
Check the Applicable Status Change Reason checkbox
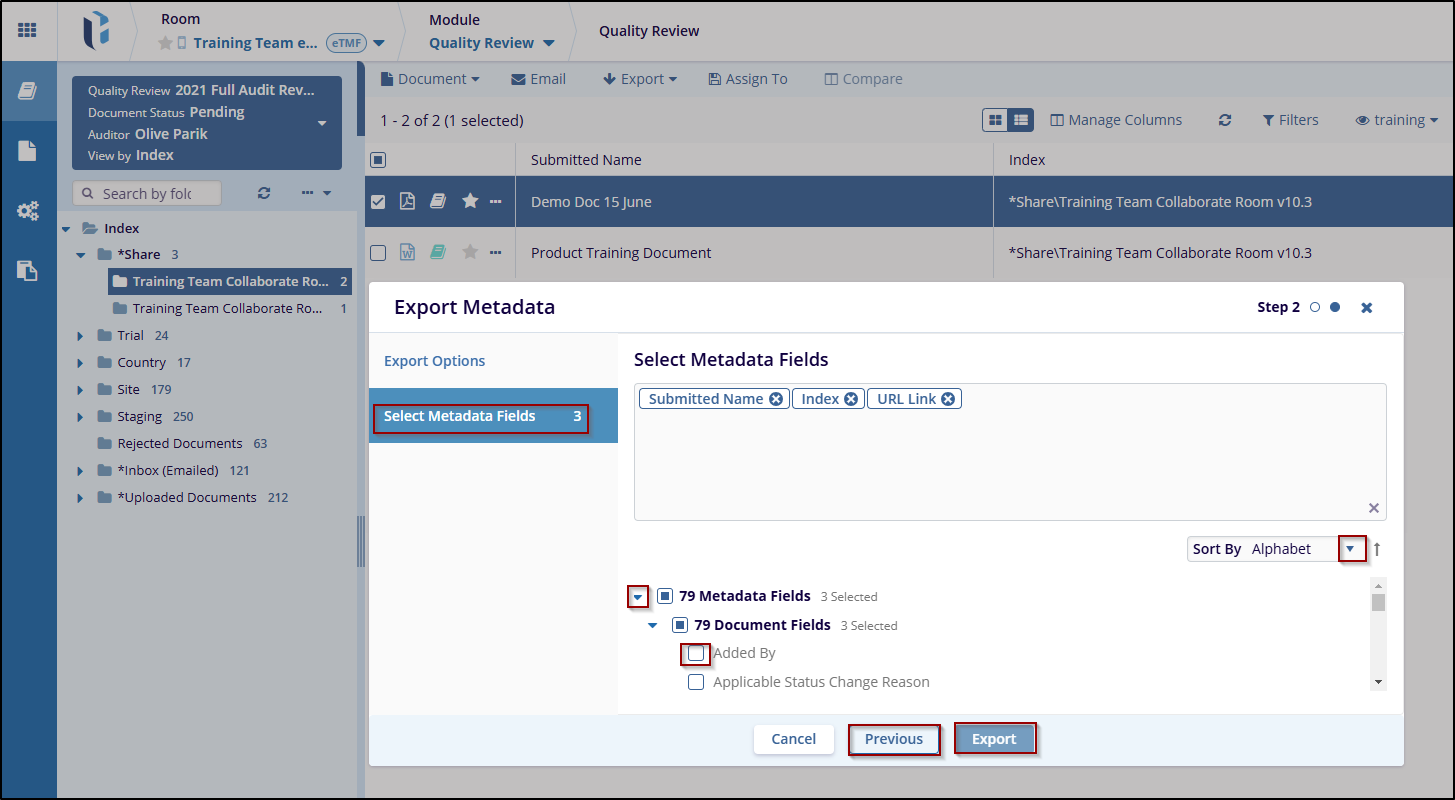[x=696, y=683]
